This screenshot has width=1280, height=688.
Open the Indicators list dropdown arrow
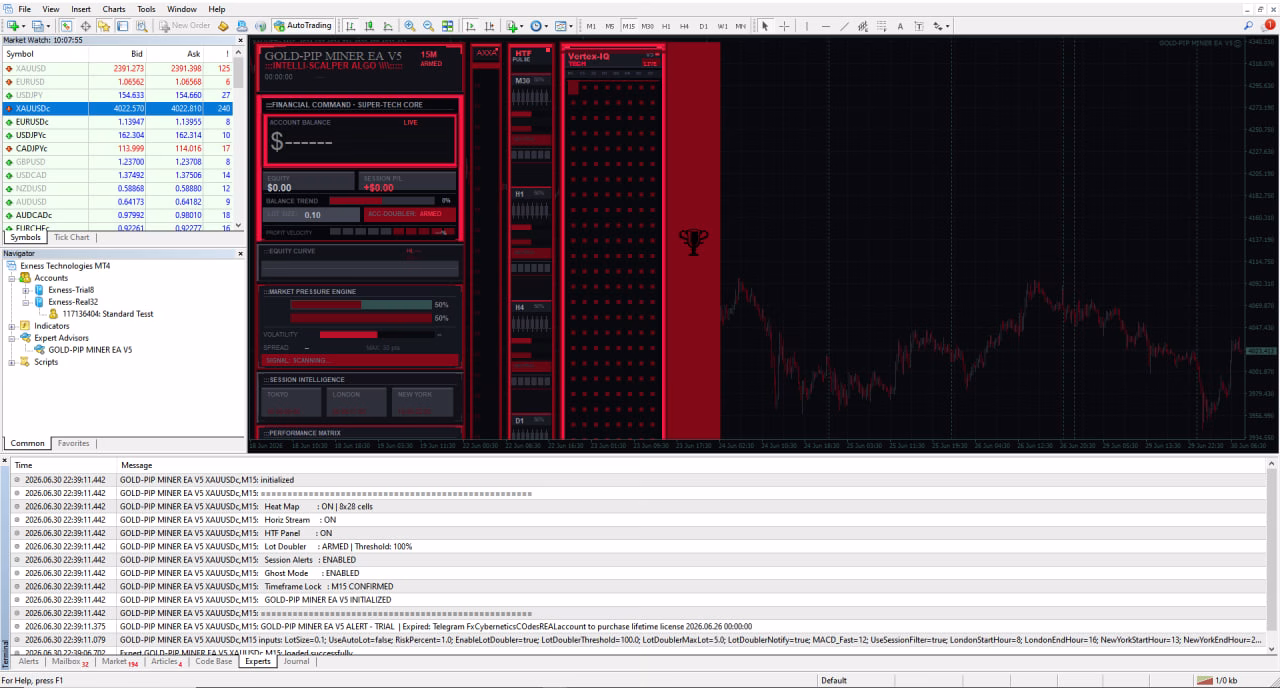tap(522, 25)
